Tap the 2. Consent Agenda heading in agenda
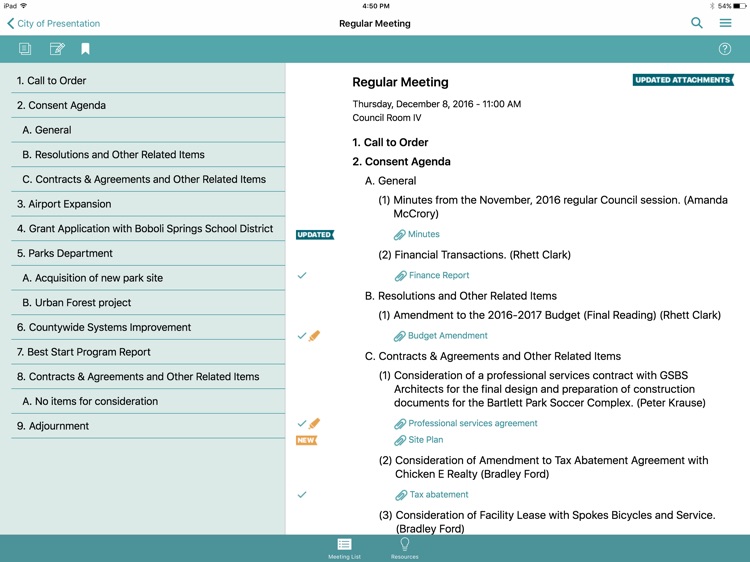This screenshot has height=562, width=750. click(401, 162)
